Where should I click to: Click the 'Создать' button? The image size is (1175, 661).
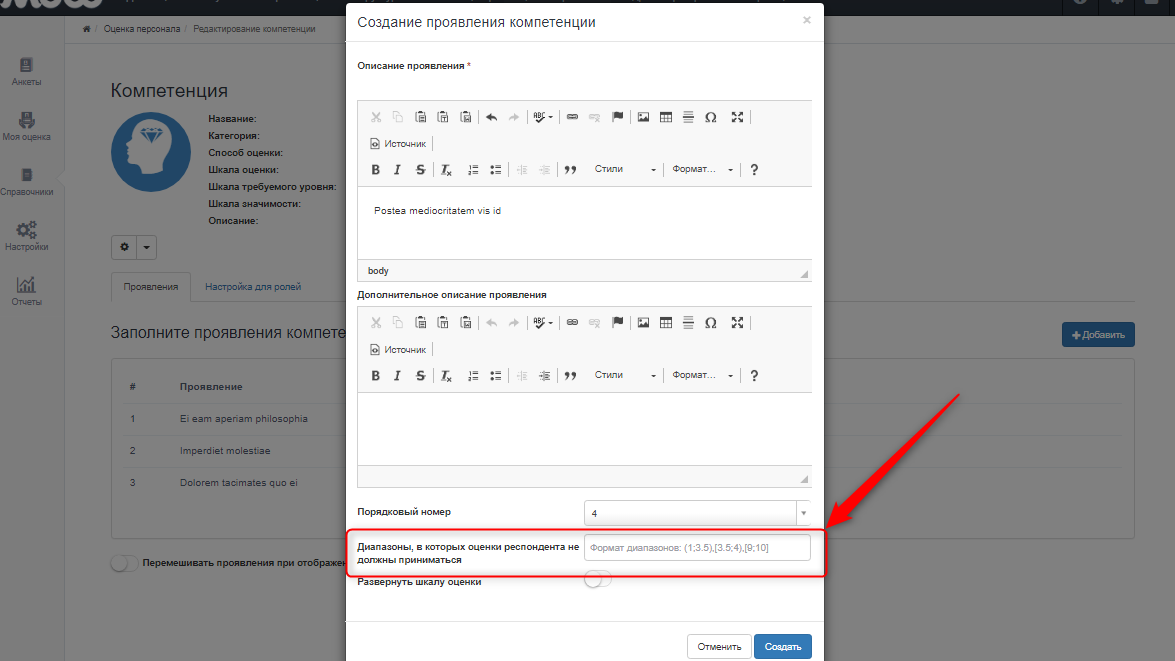[x=782, y=647]
